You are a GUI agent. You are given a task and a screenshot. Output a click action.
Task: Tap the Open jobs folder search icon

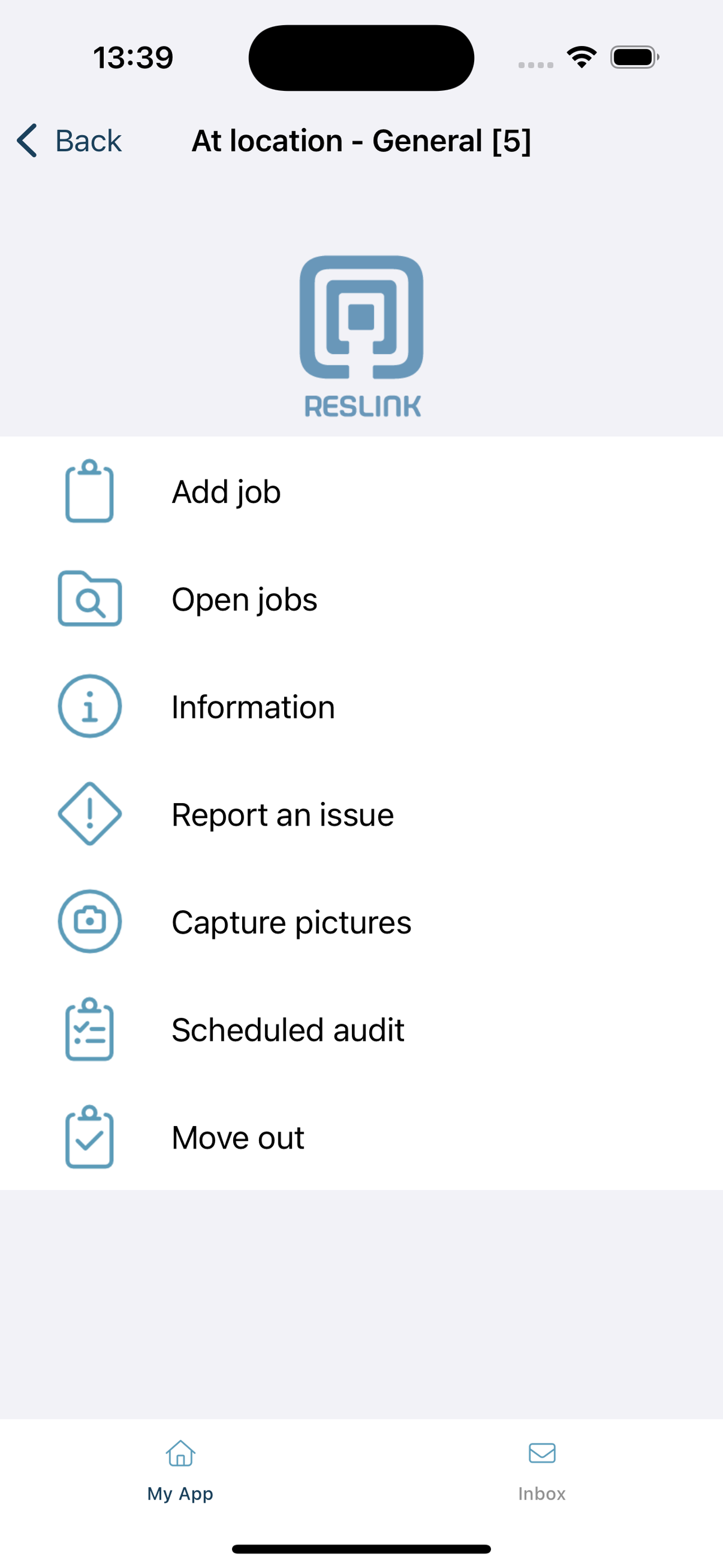tap(90, 598)
